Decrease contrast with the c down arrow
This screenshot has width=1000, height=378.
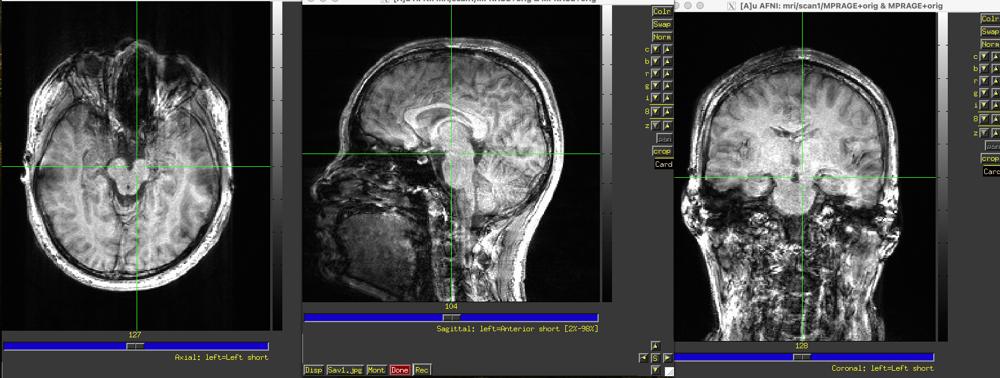656,50
